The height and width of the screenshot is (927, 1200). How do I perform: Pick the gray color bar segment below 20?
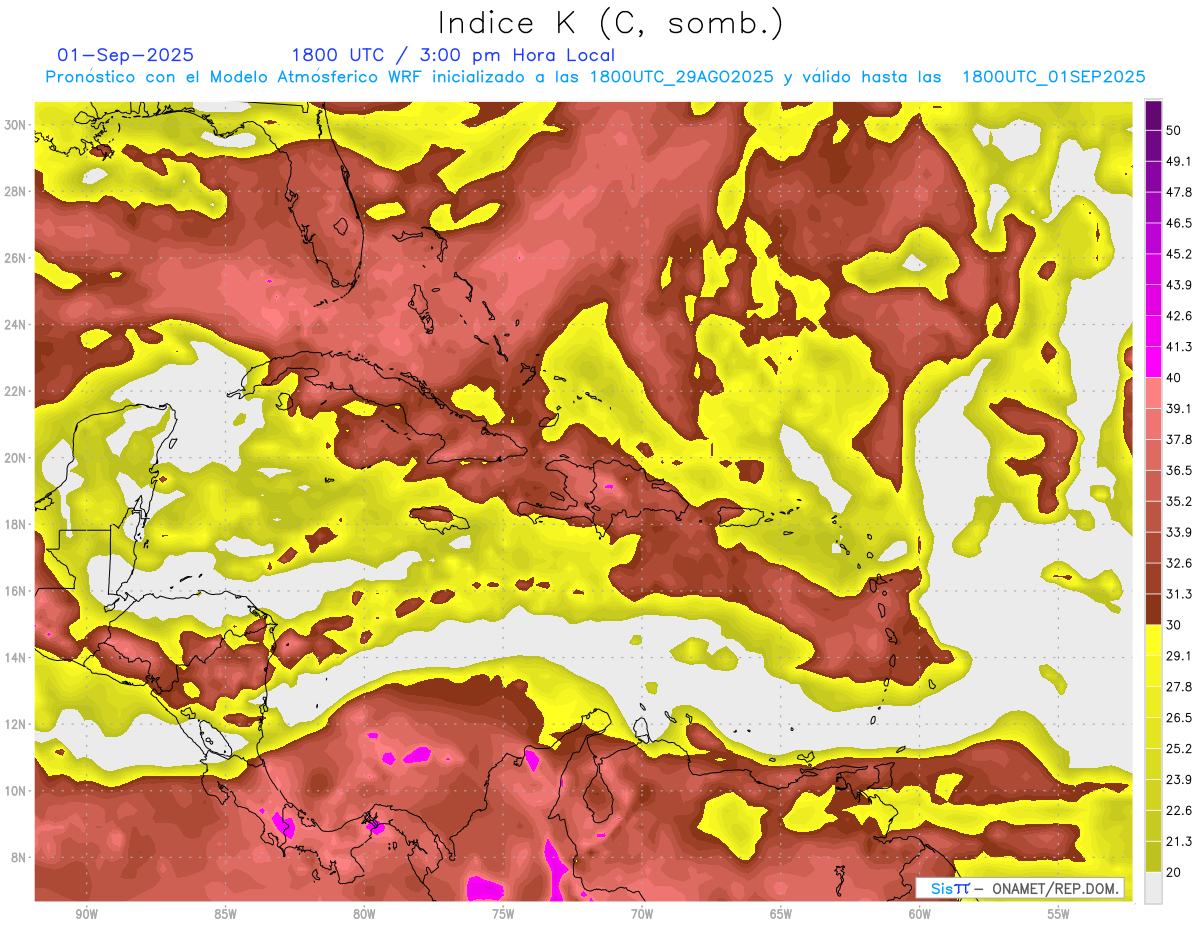click(x=1153, y=887)
